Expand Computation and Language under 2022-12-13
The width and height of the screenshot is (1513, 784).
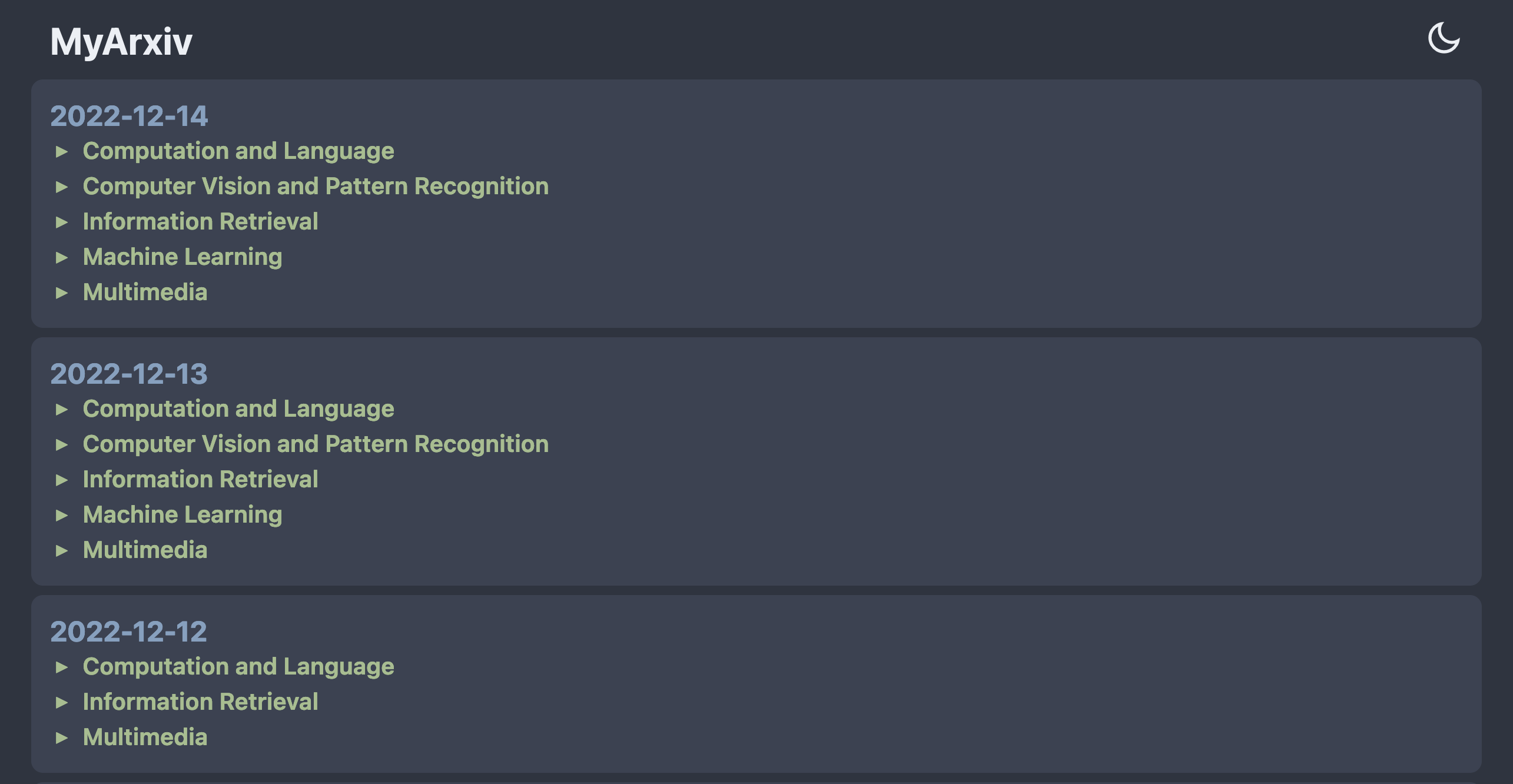[x=238, y=409]
